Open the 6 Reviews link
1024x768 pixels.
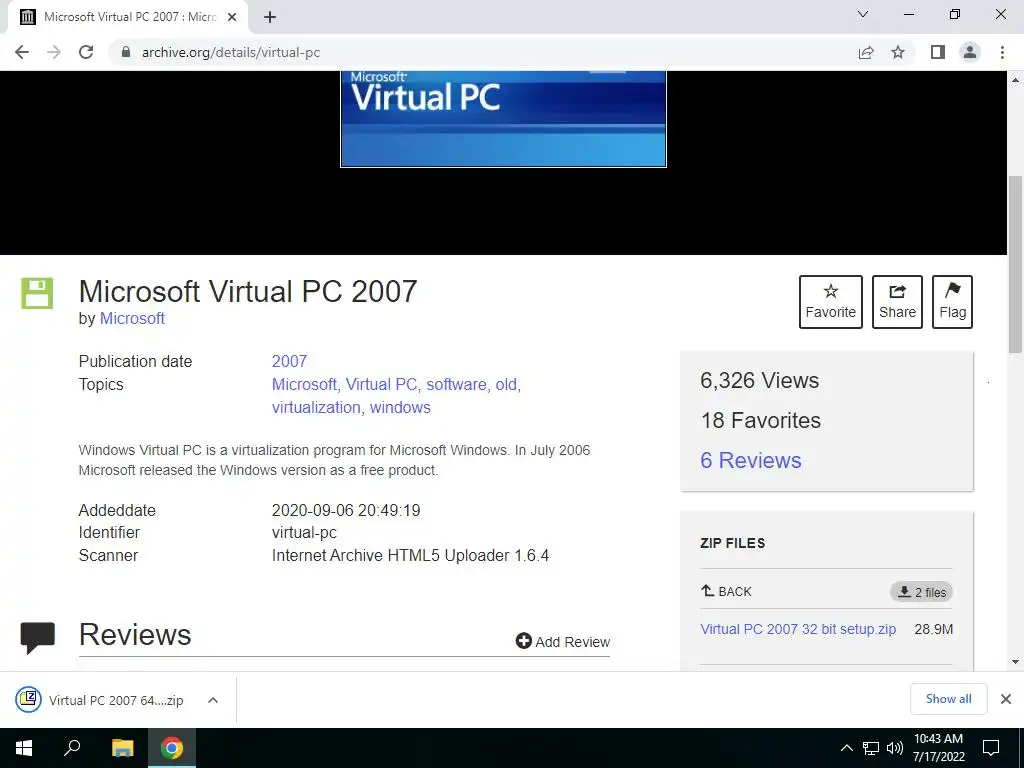click(750, 460)
